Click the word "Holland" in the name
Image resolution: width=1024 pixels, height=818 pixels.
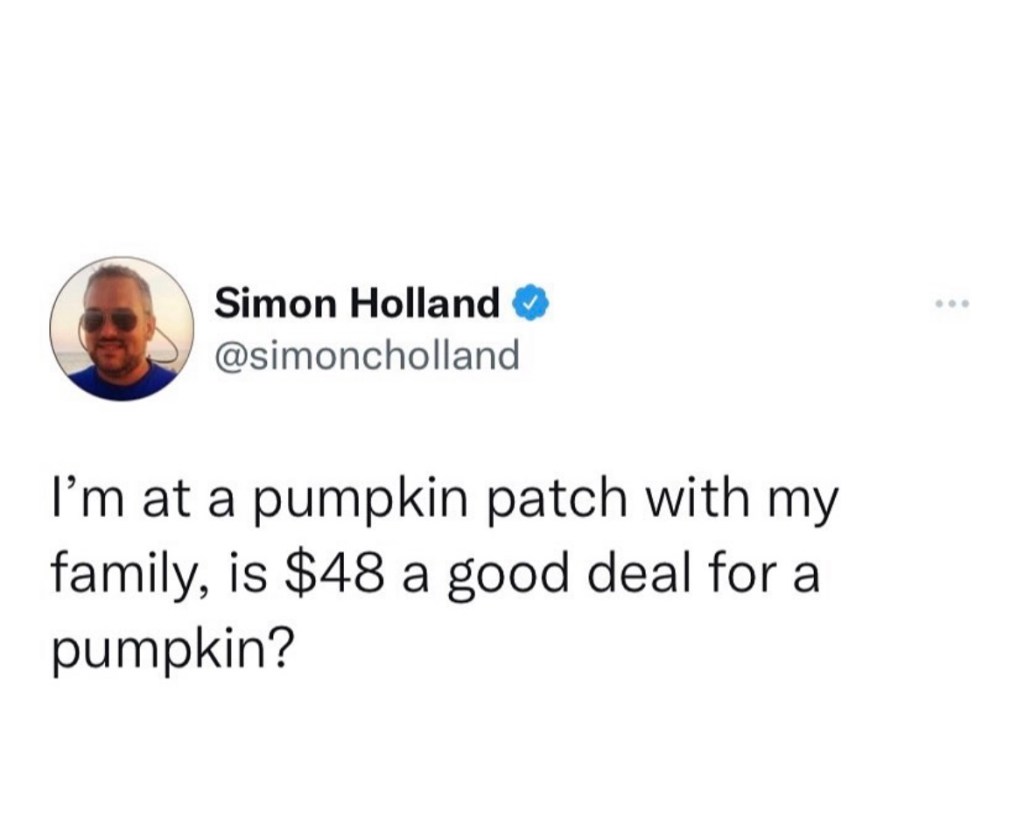pyautogui.click(x=425, y=304)
